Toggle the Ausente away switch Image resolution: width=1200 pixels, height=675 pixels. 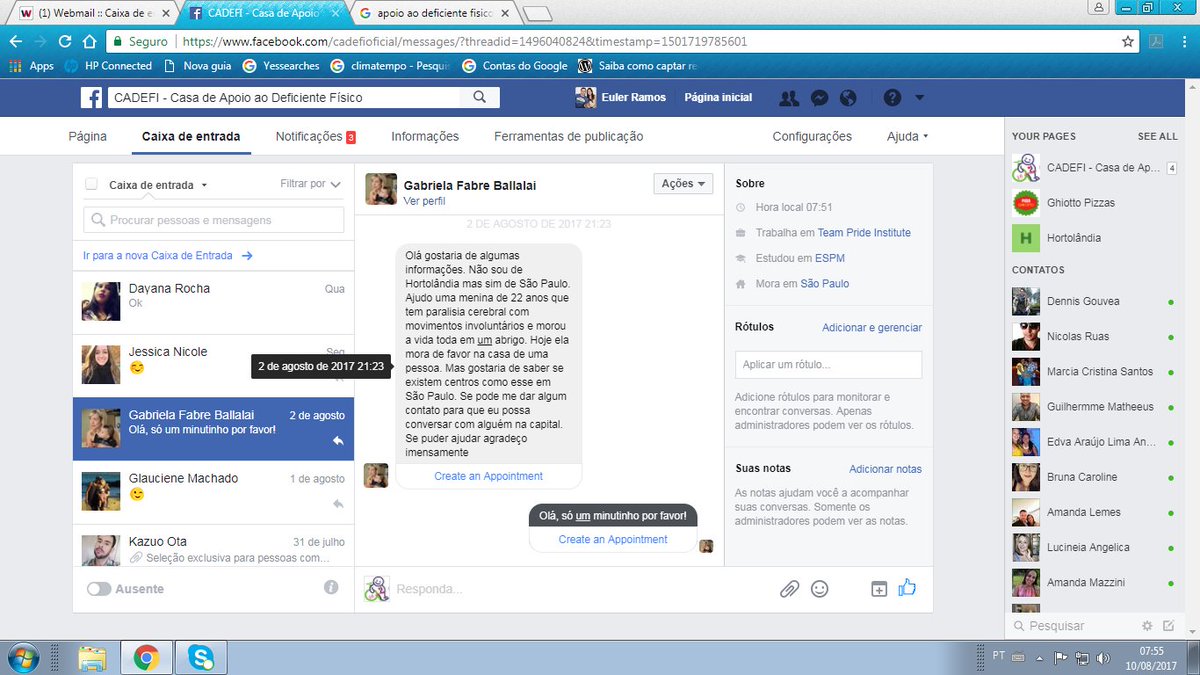tap(98, 589)
